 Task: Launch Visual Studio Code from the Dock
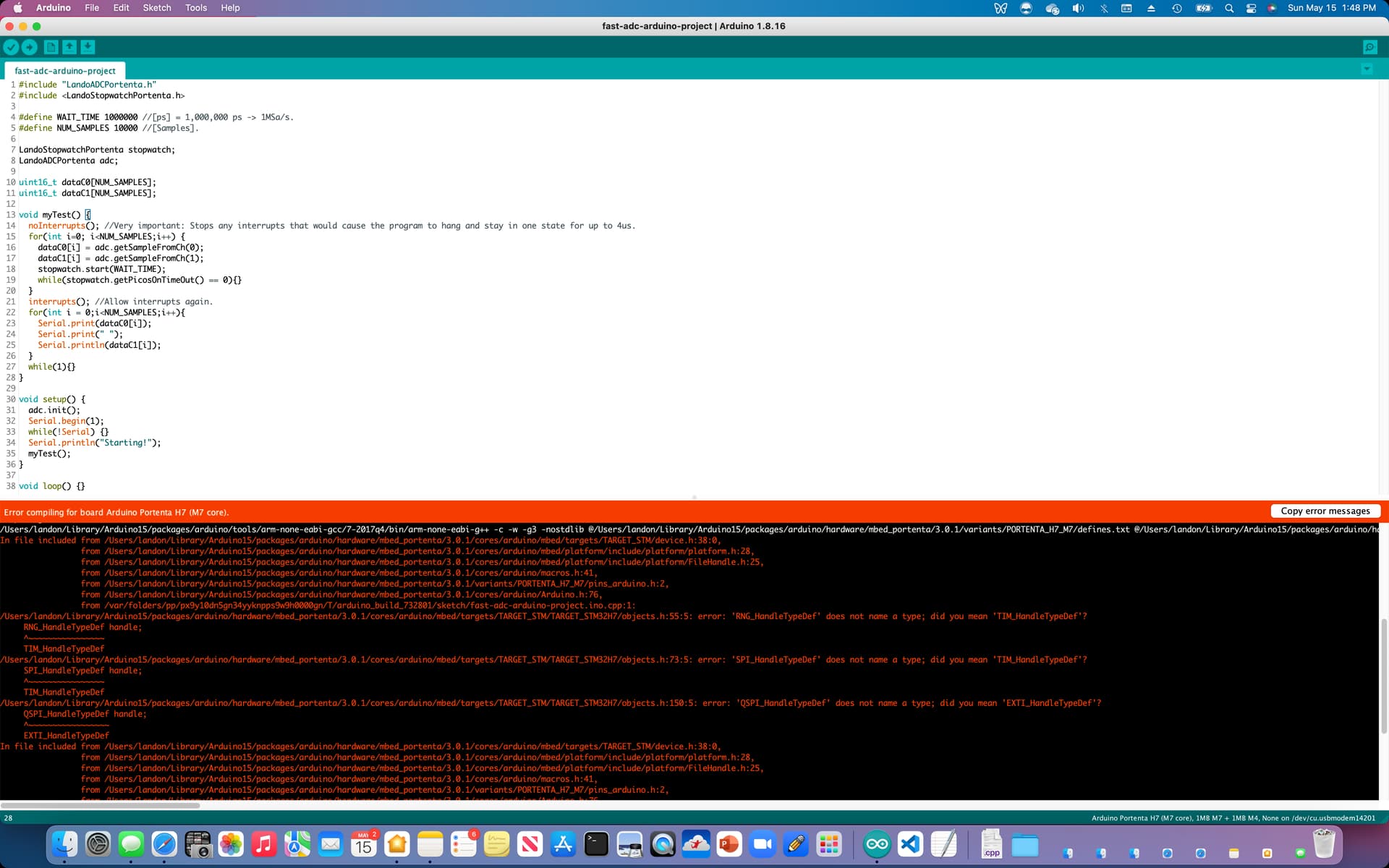click(x=910, y=843)
